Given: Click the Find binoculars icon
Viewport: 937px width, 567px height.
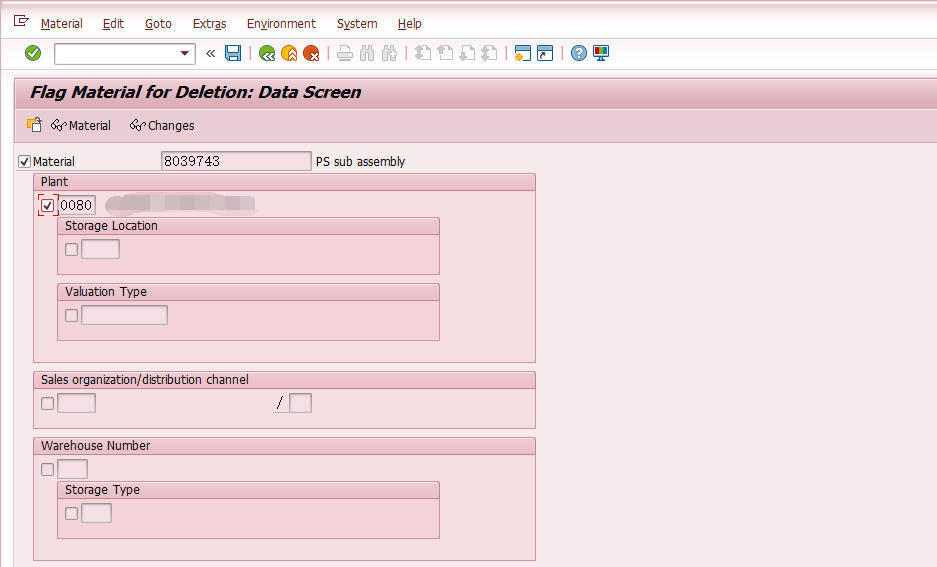Looking at the screenshot, I should [x=367, y=54].
